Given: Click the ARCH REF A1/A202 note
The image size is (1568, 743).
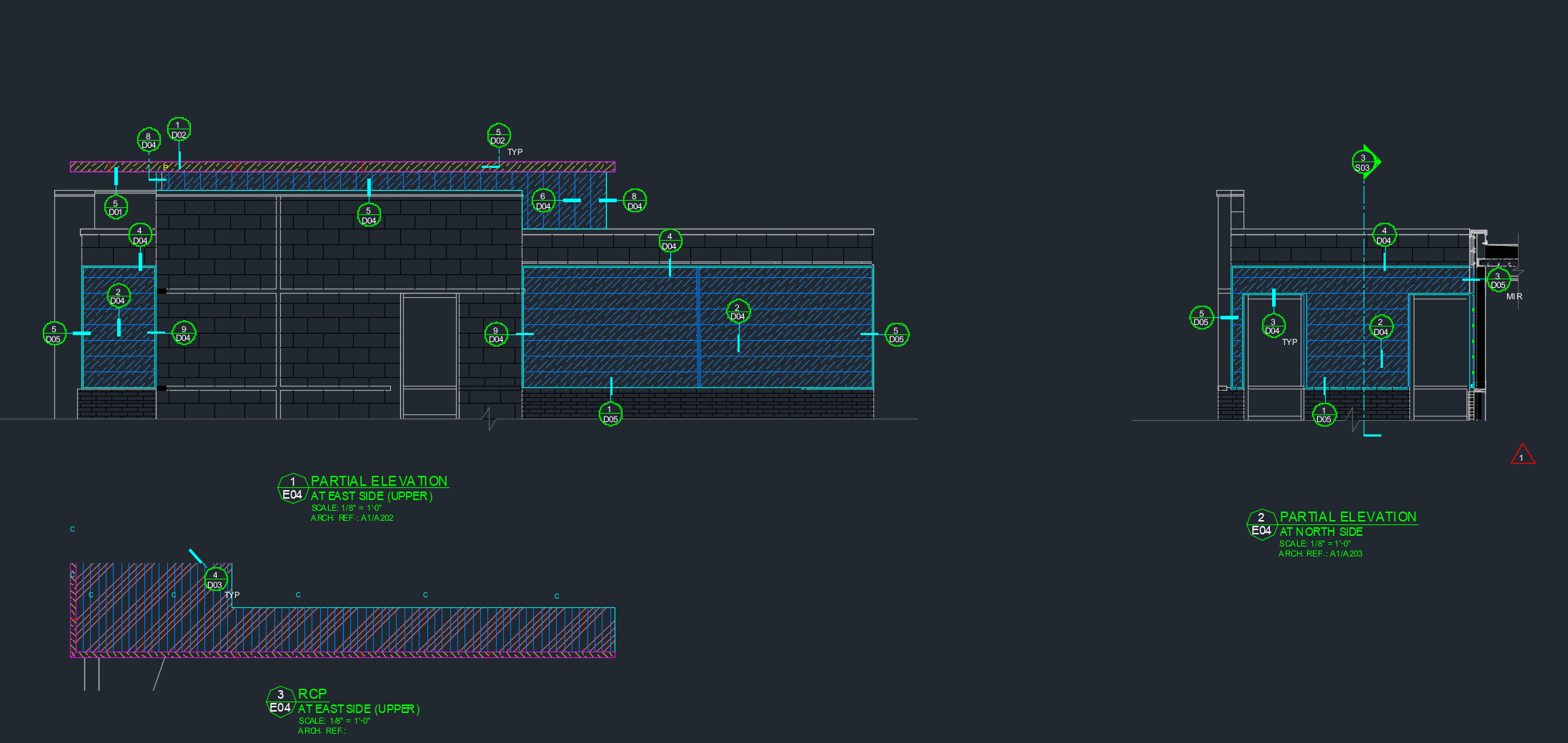Looking at the screenshot, I should tap(352, 518).
